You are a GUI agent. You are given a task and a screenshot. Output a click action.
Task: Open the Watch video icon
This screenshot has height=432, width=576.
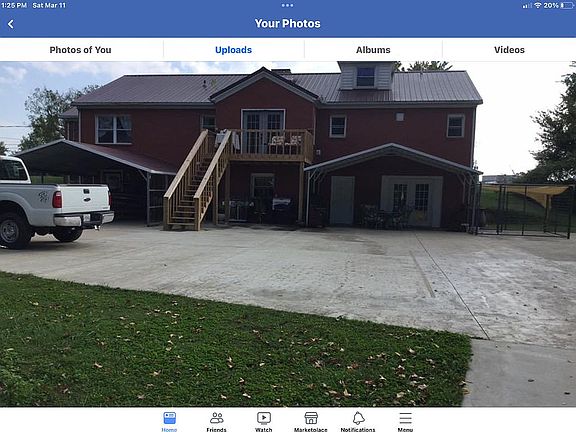point(264,418)
